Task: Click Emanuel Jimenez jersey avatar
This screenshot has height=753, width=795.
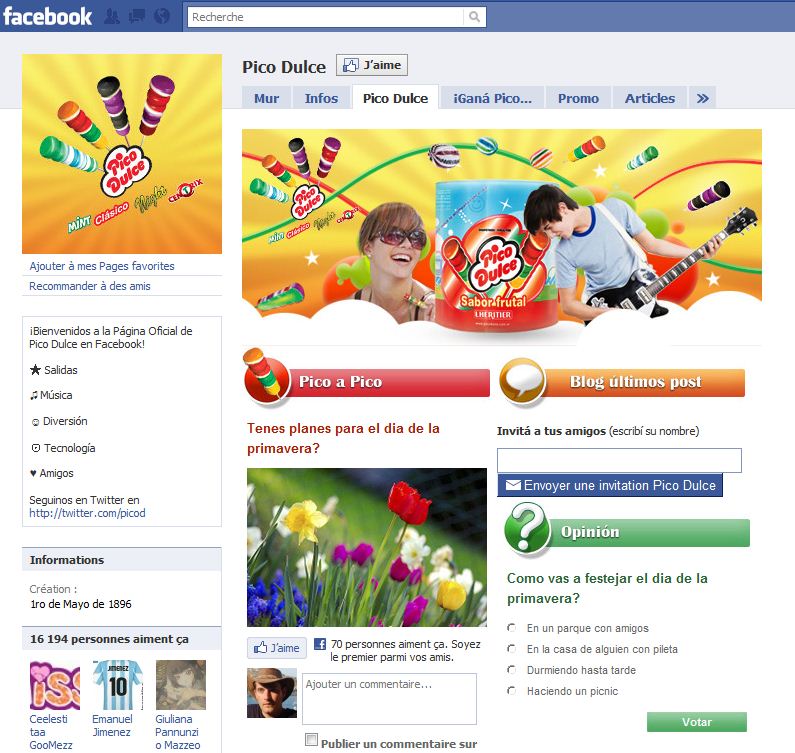Action: pyautogui.click(x=118, y=685)
